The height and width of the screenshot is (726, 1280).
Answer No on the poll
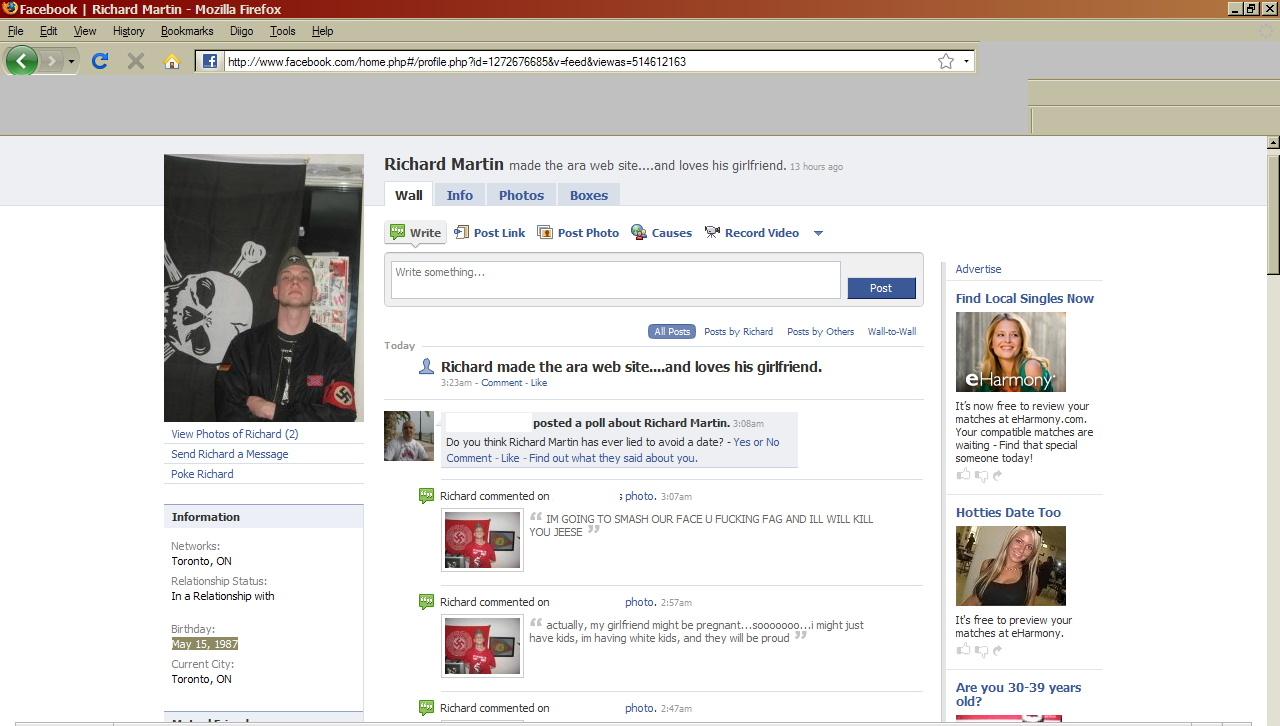tap(772, 442)
